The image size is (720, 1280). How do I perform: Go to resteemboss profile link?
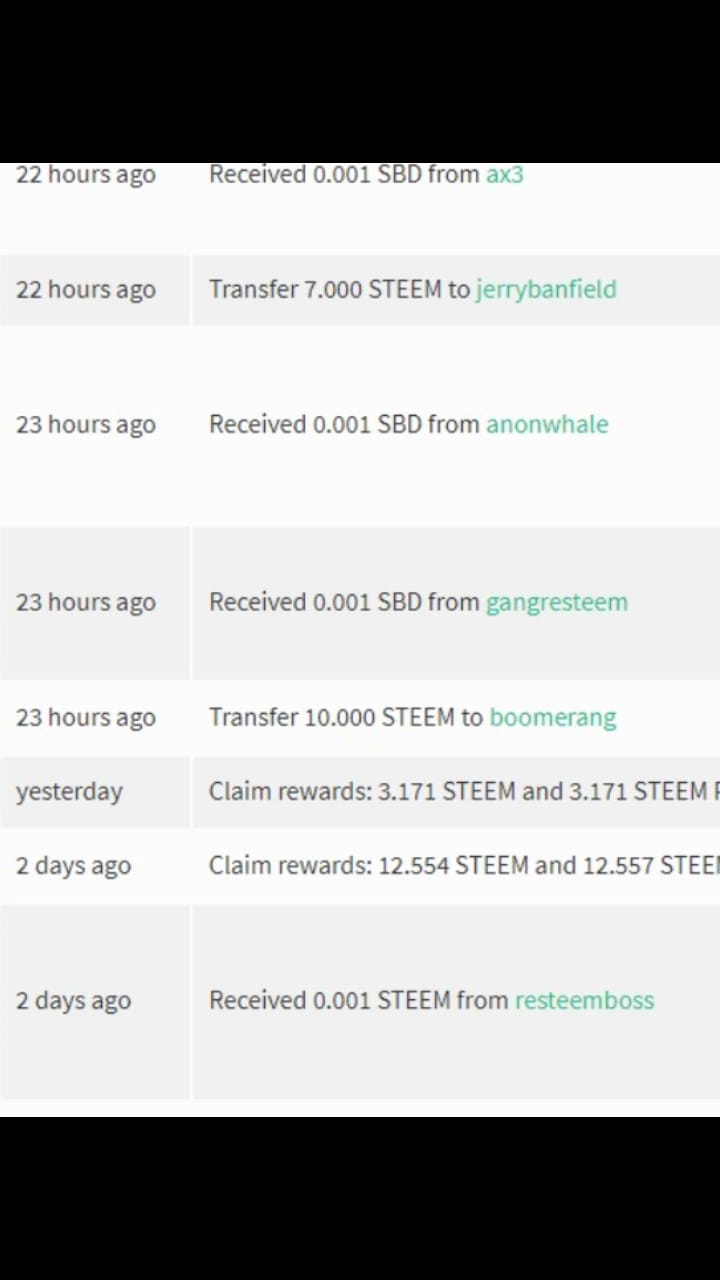[x=584, y=1001]
